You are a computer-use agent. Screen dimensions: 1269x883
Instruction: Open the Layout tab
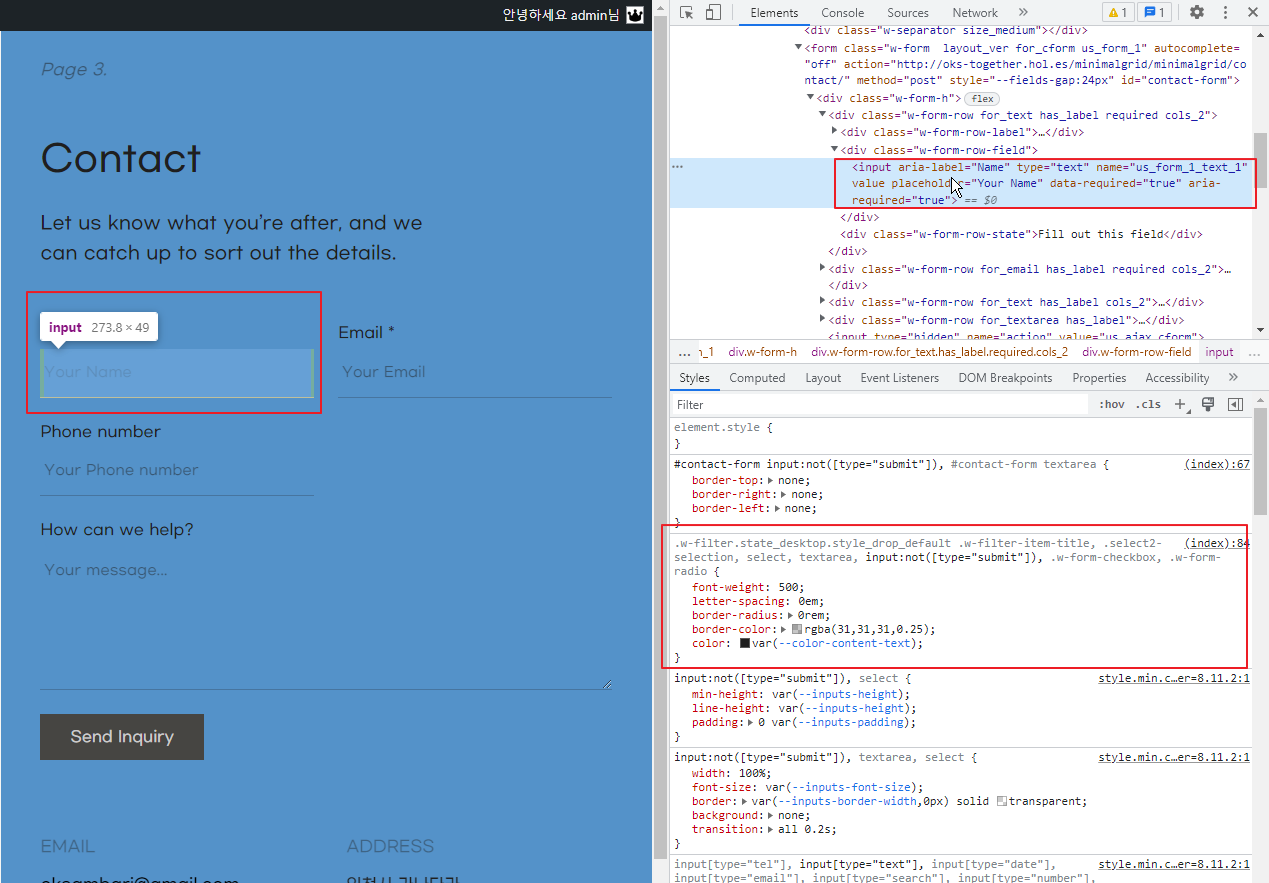[x=823, y=378]
